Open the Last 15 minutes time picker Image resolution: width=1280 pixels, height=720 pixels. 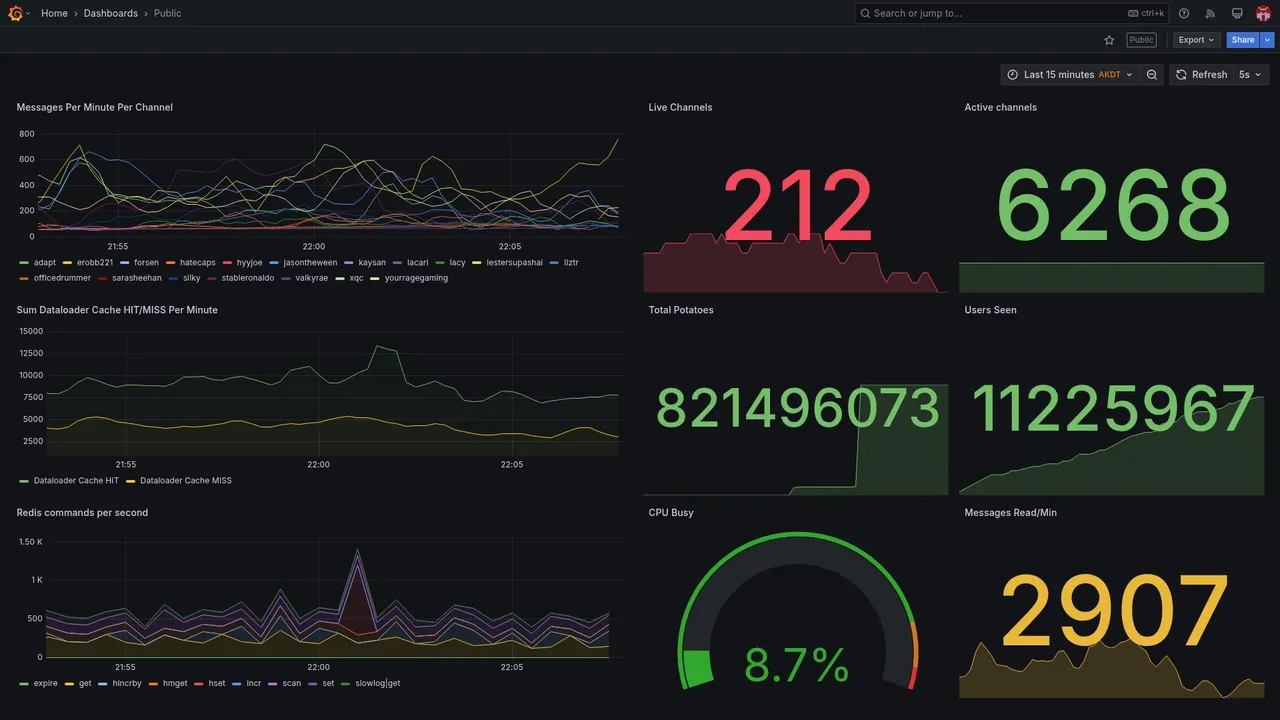pyautogui.click(x=1070, y=75)
